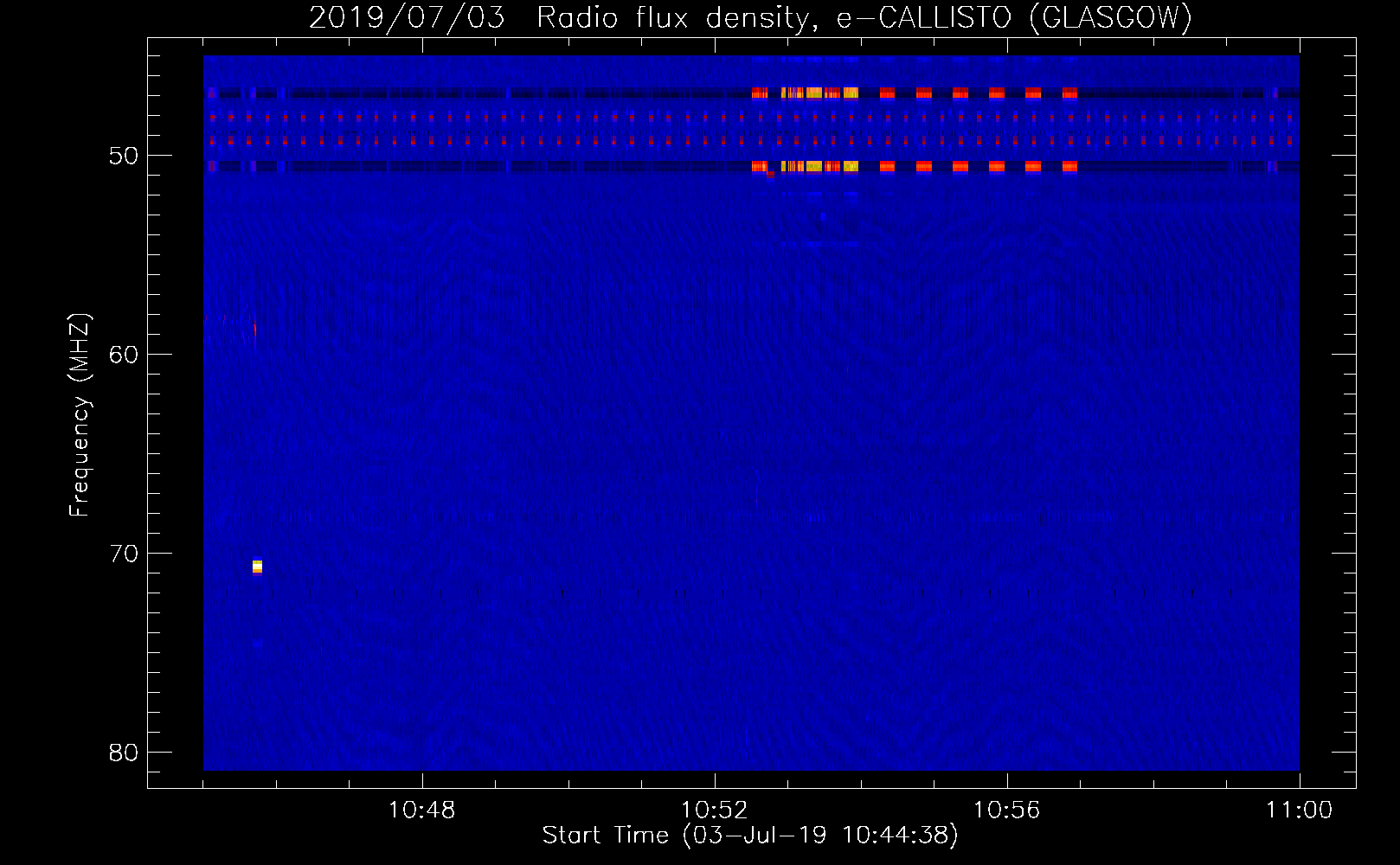Click the 10:52 time tick label
This screenshot has width=1400, height=865.
pos(714,811)
